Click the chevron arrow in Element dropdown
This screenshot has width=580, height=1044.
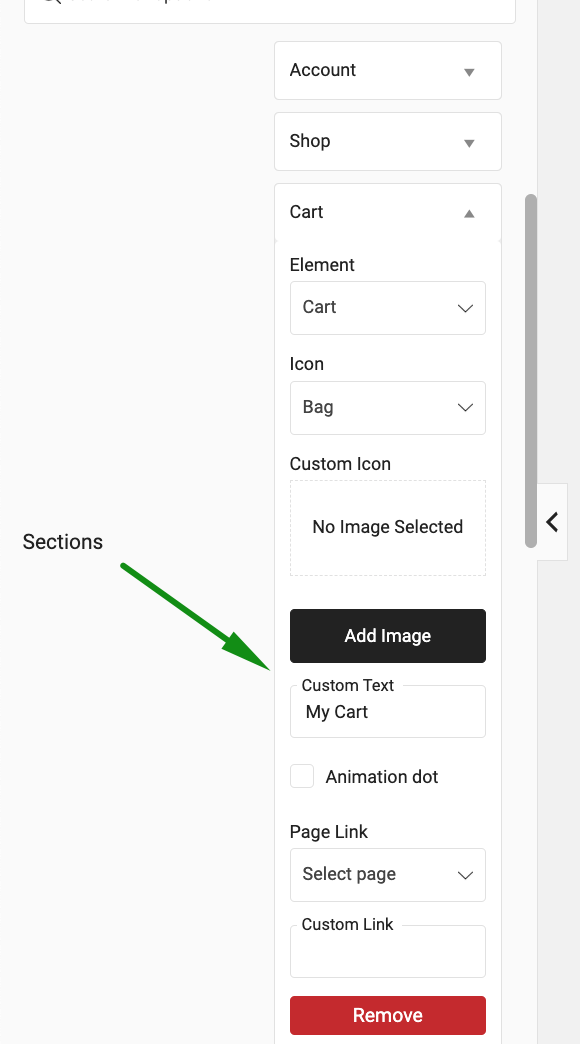[x=465, y=308]
